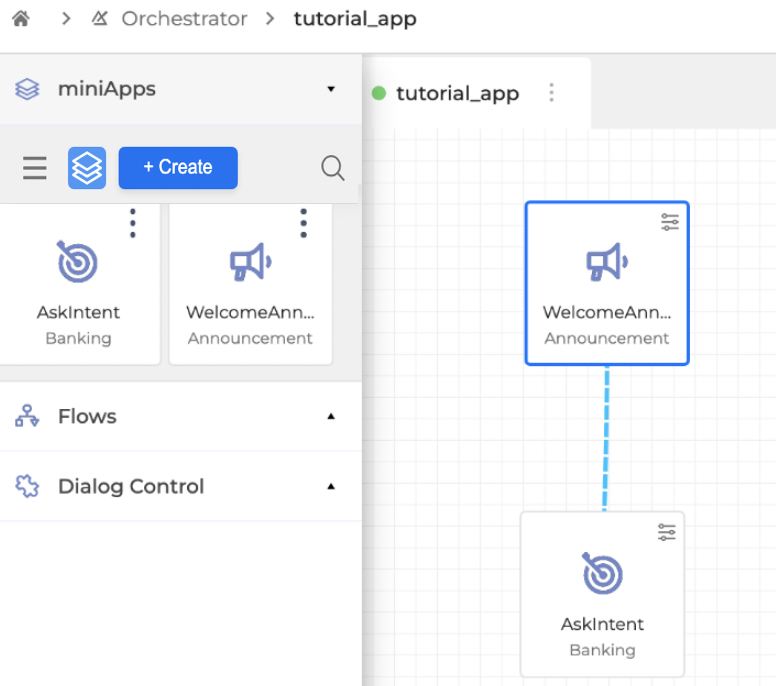This screenshot has height=686, width=776.
Task: Click the miniApps layers icon in header
Action: pos(27,89)
